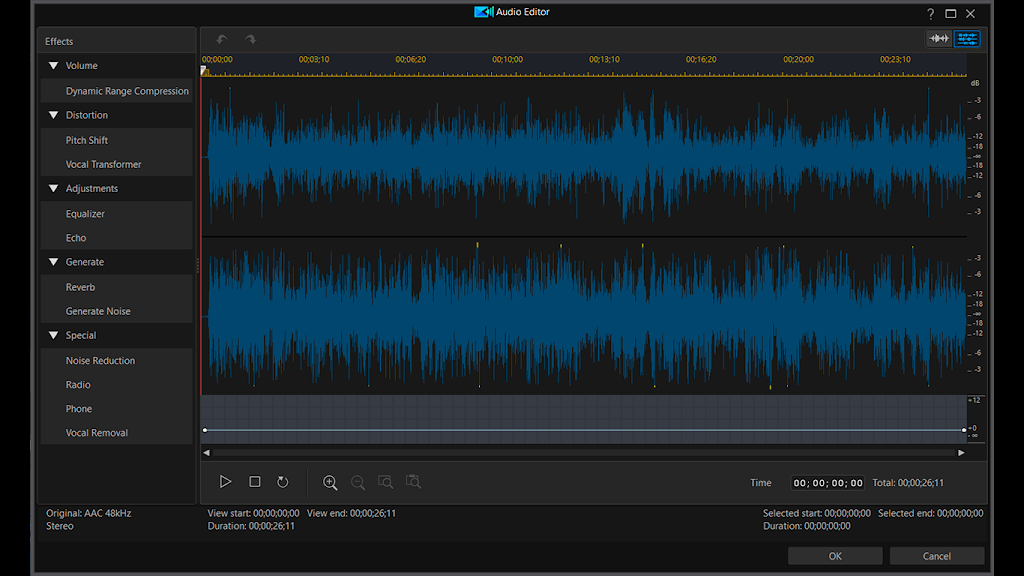Confirm changes with the OK button

tap(835, 556)
